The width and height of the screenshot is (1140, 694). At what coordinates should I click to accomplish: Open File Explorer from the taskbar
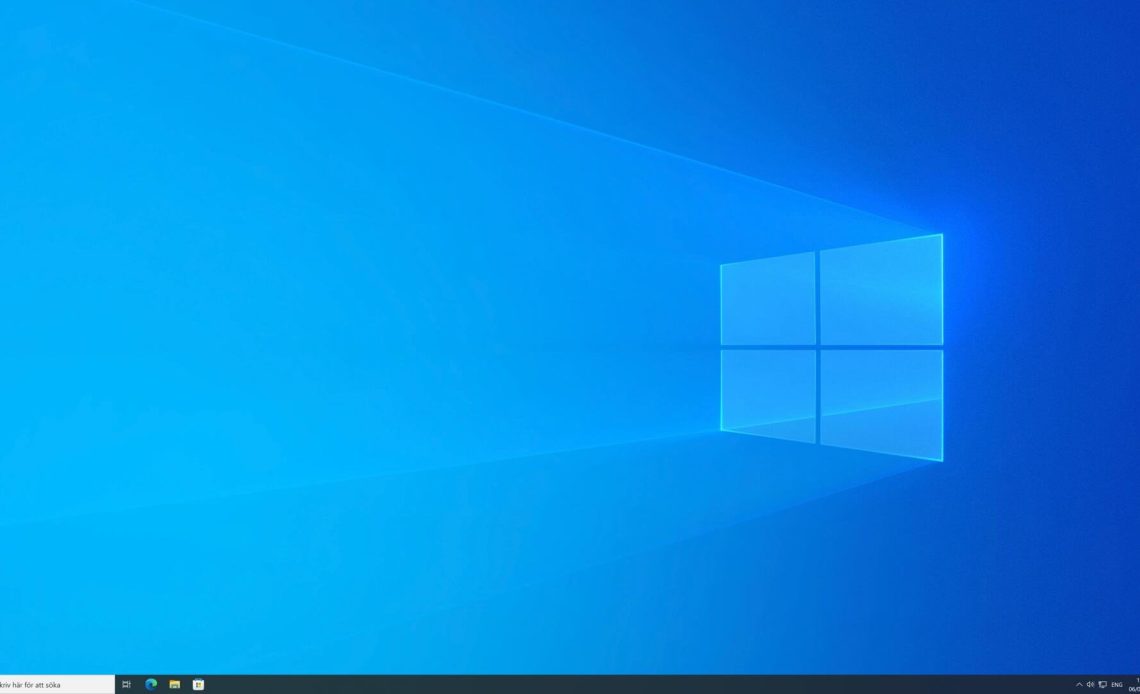tap(174, 685)
